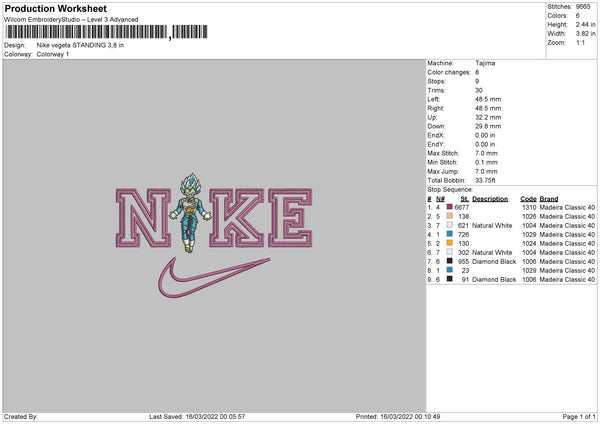Click the 'Production Worksheet' title
This screenshot has width=600, height=424.
[55, 8]
